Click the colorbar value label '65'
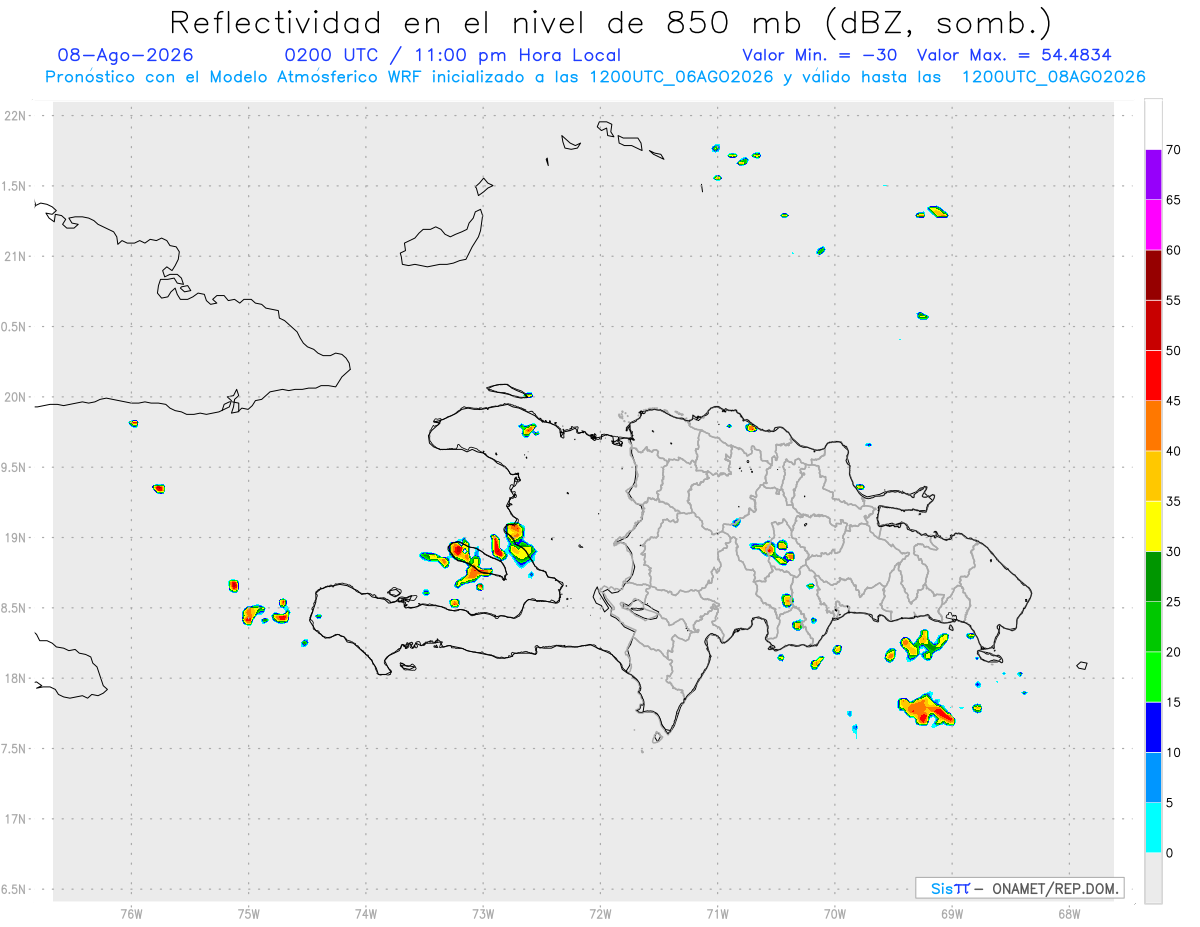The image size is (1200, 927). (1174, 200)
